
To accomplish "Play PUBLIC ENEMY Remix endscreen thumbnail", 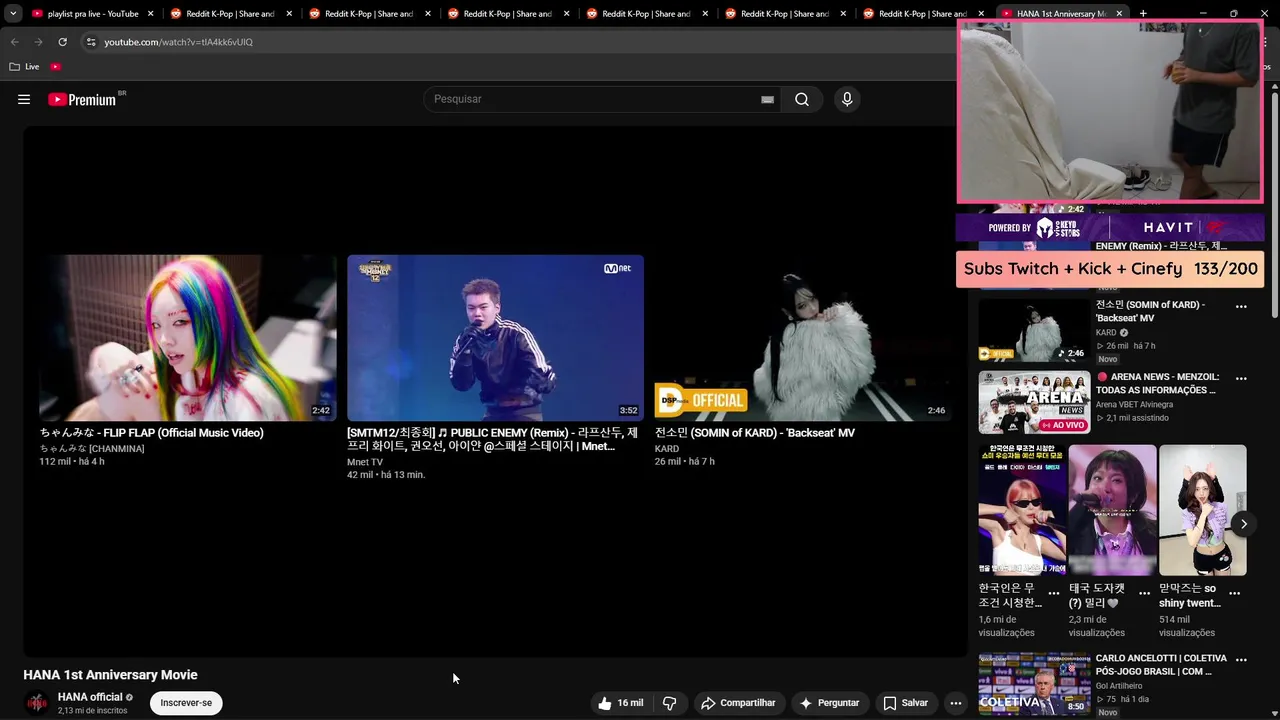I will (x=495, y=338).
